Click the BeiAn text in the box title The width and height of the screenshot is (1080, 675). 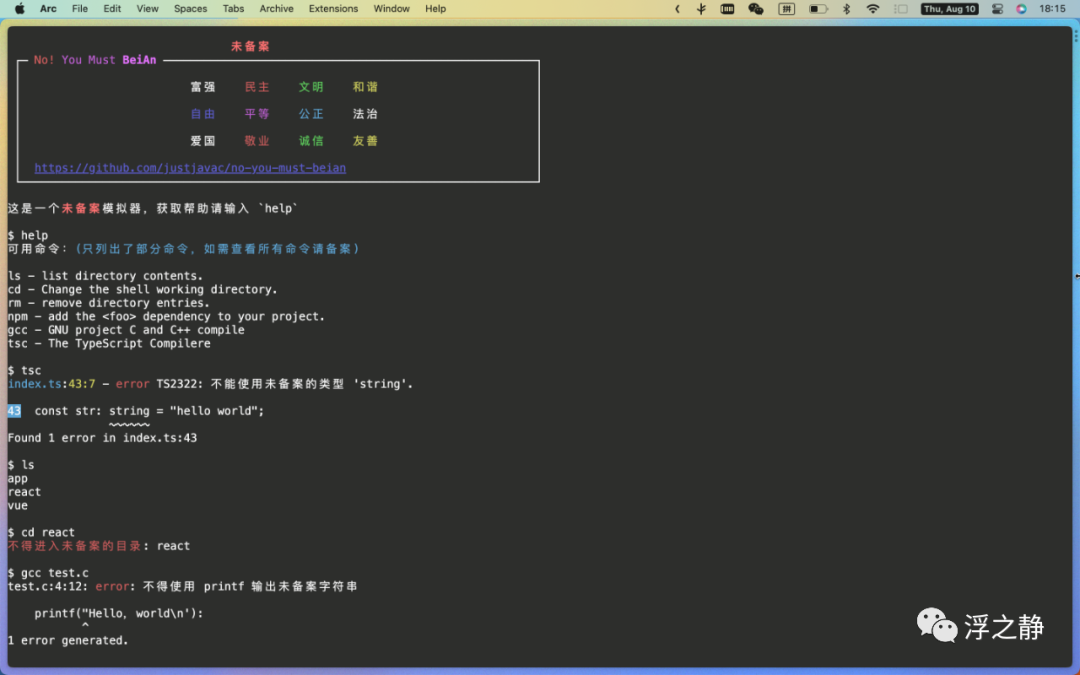click(139, 60)
